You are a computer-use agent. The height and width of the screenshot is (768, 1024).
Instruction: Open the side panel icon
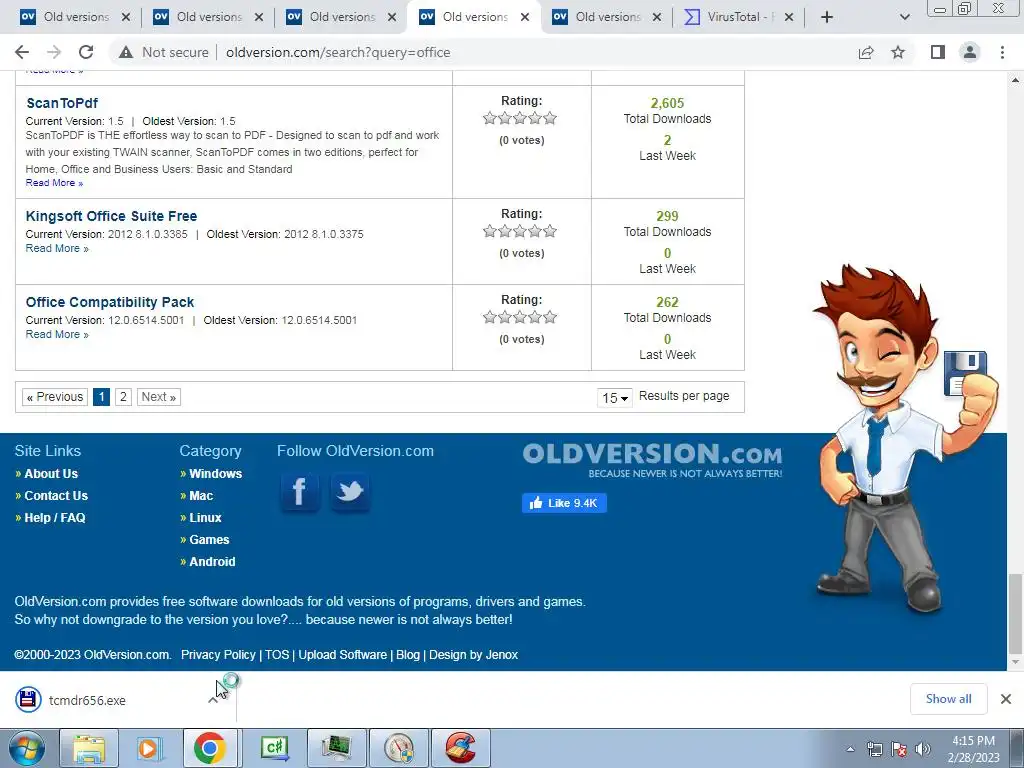click(938, 52)
